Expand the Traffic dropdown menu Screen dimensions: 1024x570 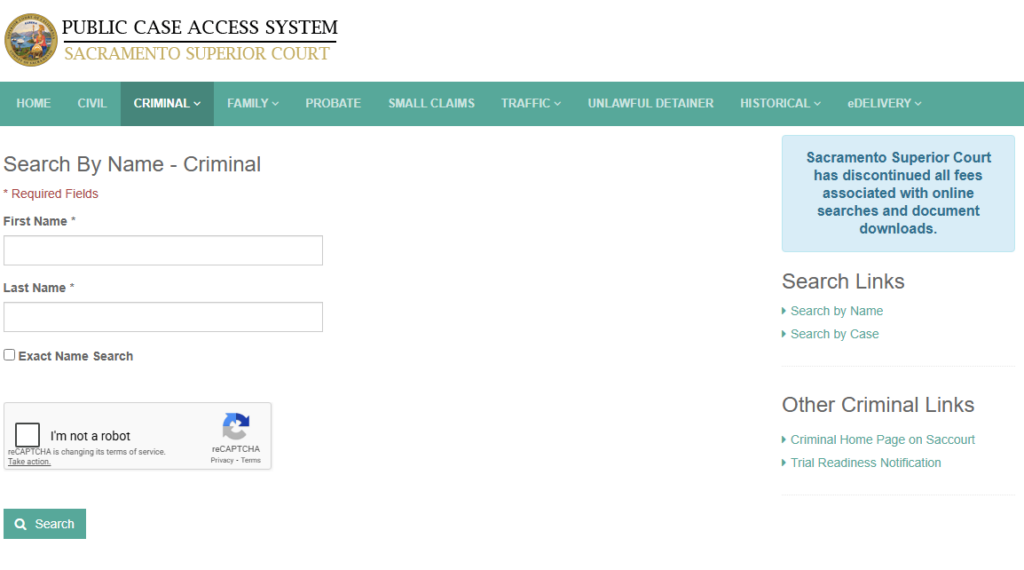[530, 103]
